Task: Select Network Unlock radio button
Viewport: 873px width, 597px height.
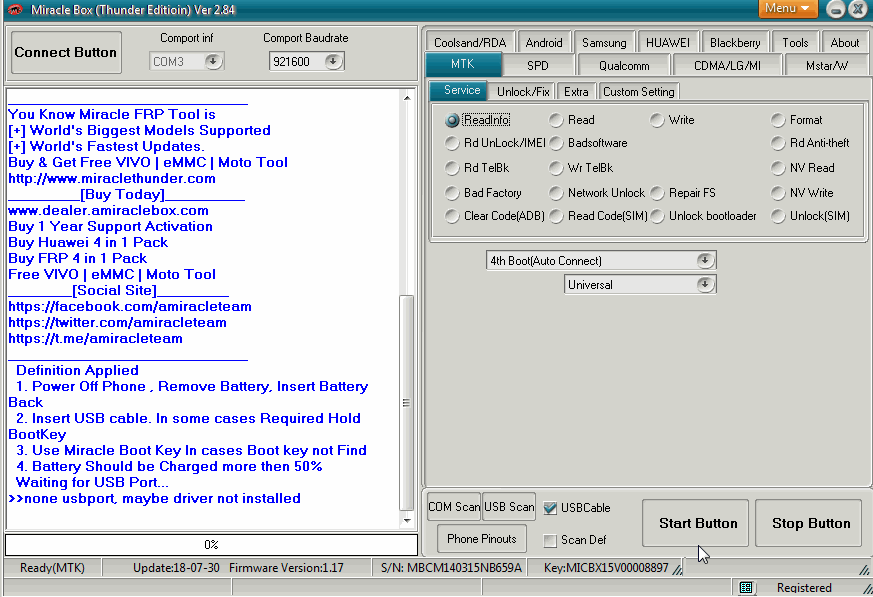Action: pyautogui.click(x=556, y=193)
